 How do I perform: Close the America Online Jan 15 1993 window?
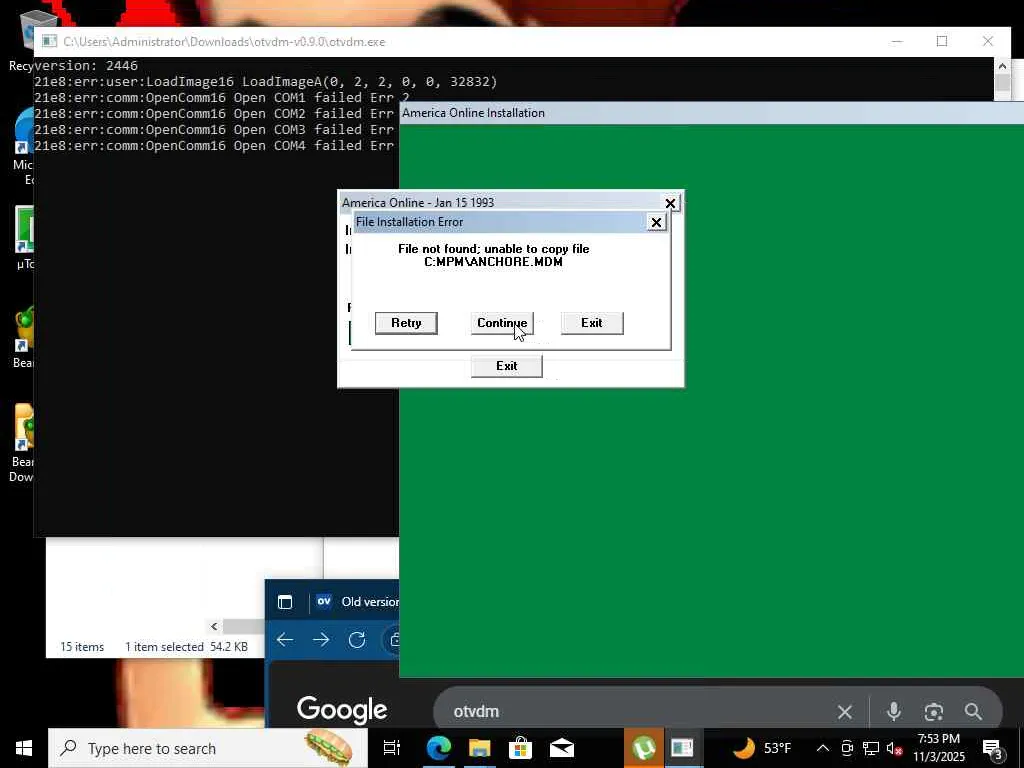(670, 203)
